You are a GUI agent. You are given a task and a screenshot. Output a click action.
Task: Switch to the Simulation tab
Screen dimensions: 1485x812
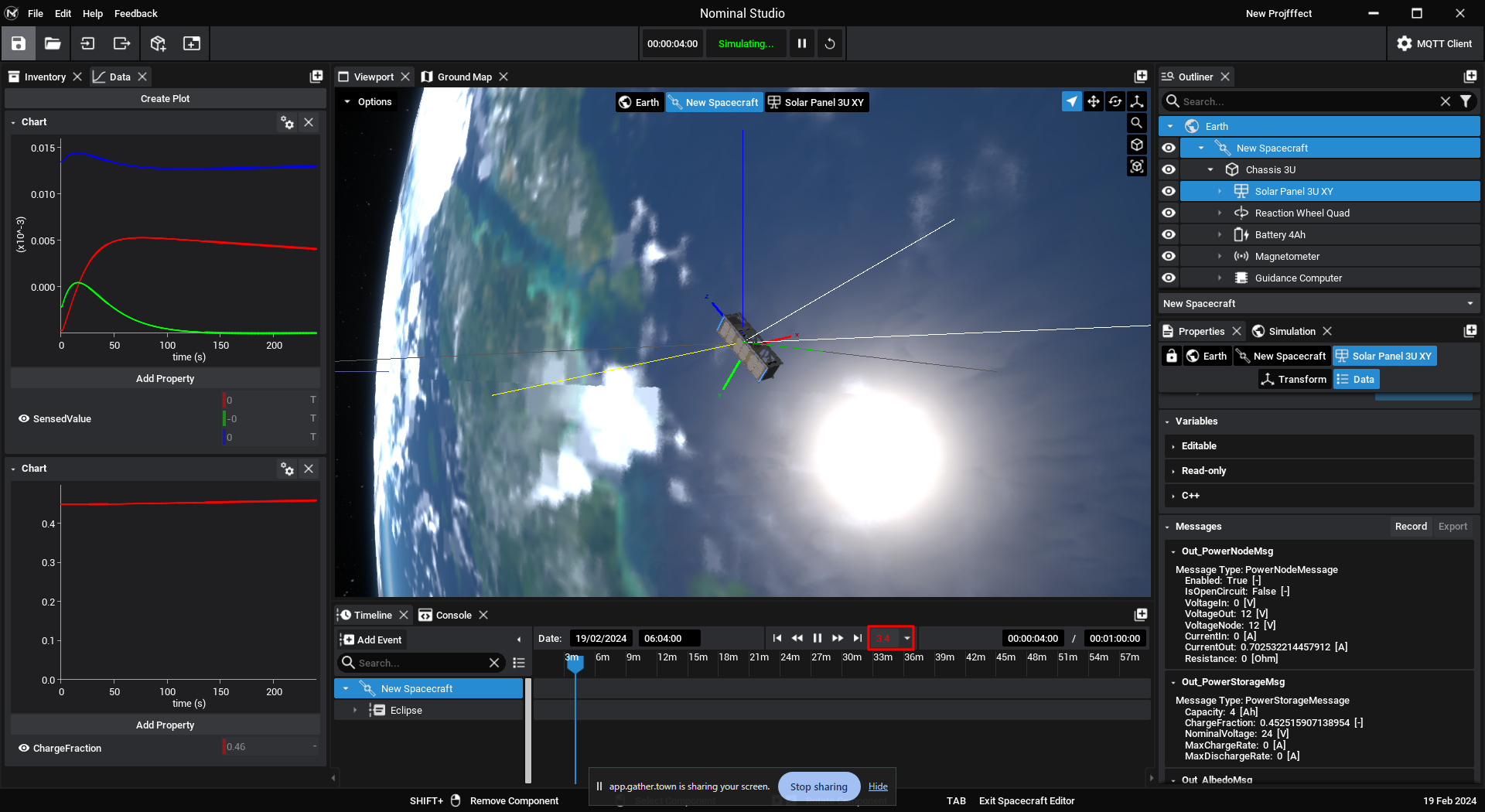tap(1292, 331)
